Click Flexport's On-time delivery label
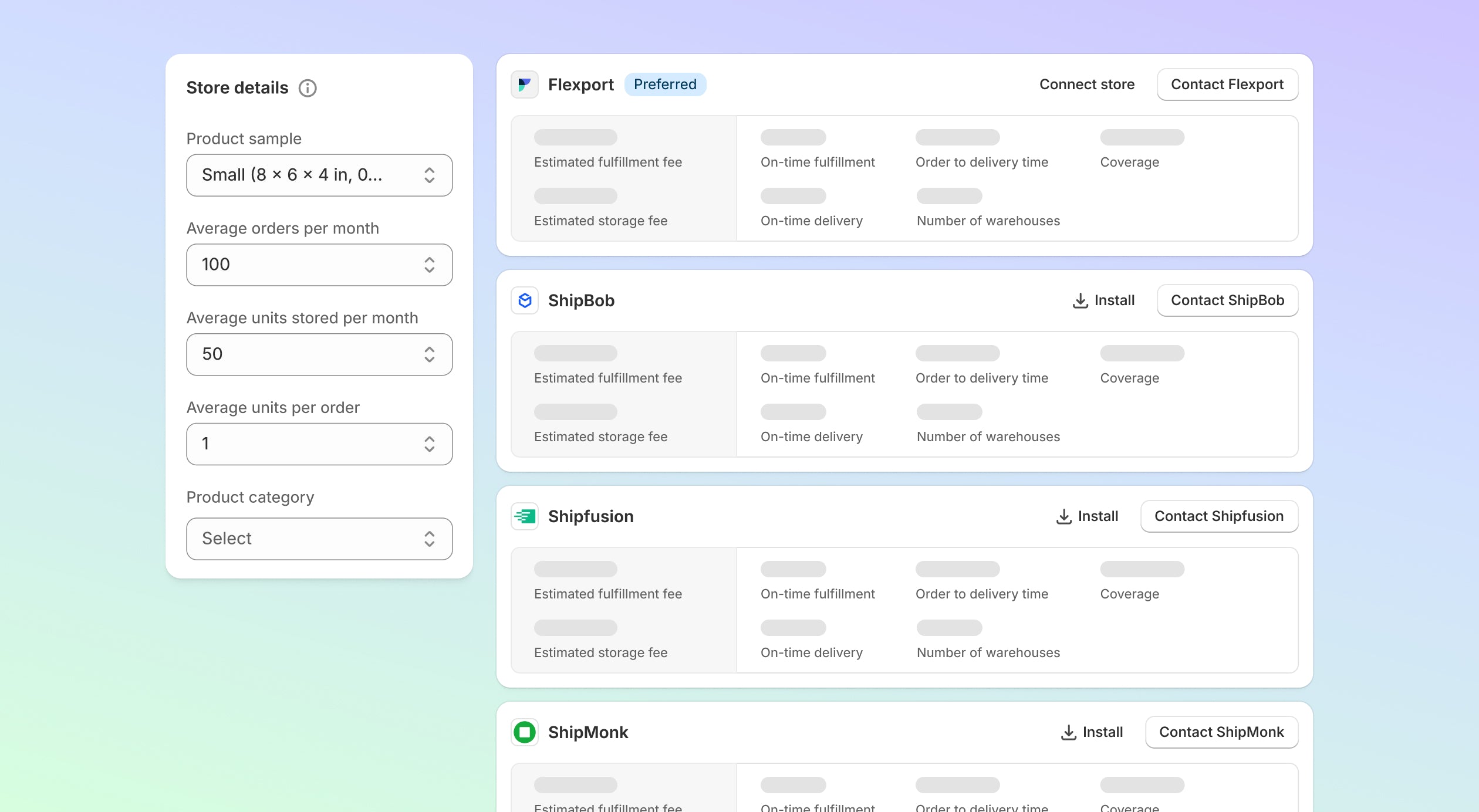 [812, 221]
